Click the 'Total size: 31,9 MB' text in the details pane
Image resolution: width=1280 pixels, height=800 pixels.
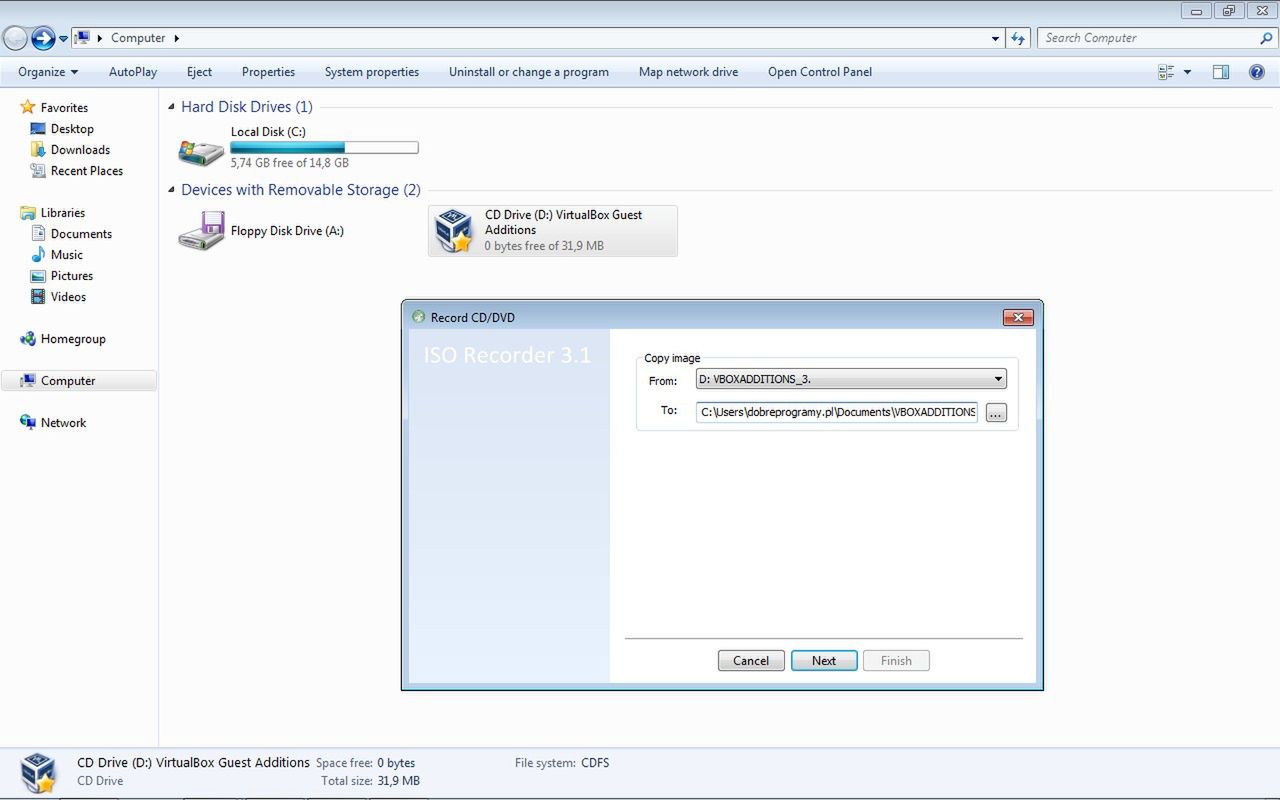click(x=370, y=781)
